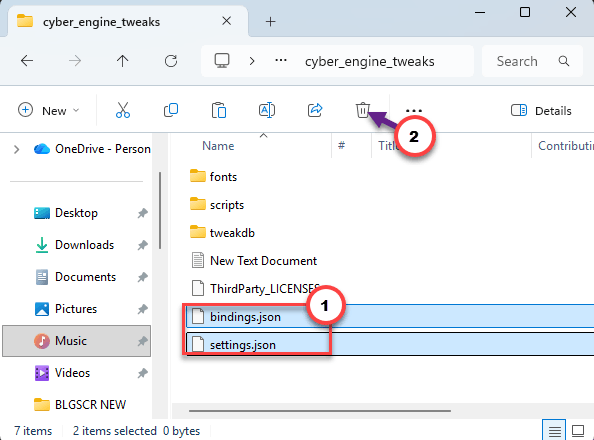Switch to large thumbnails view icon
Viewport: 594px width, 440px height.
pyautogui.click(x=578, y=431)
